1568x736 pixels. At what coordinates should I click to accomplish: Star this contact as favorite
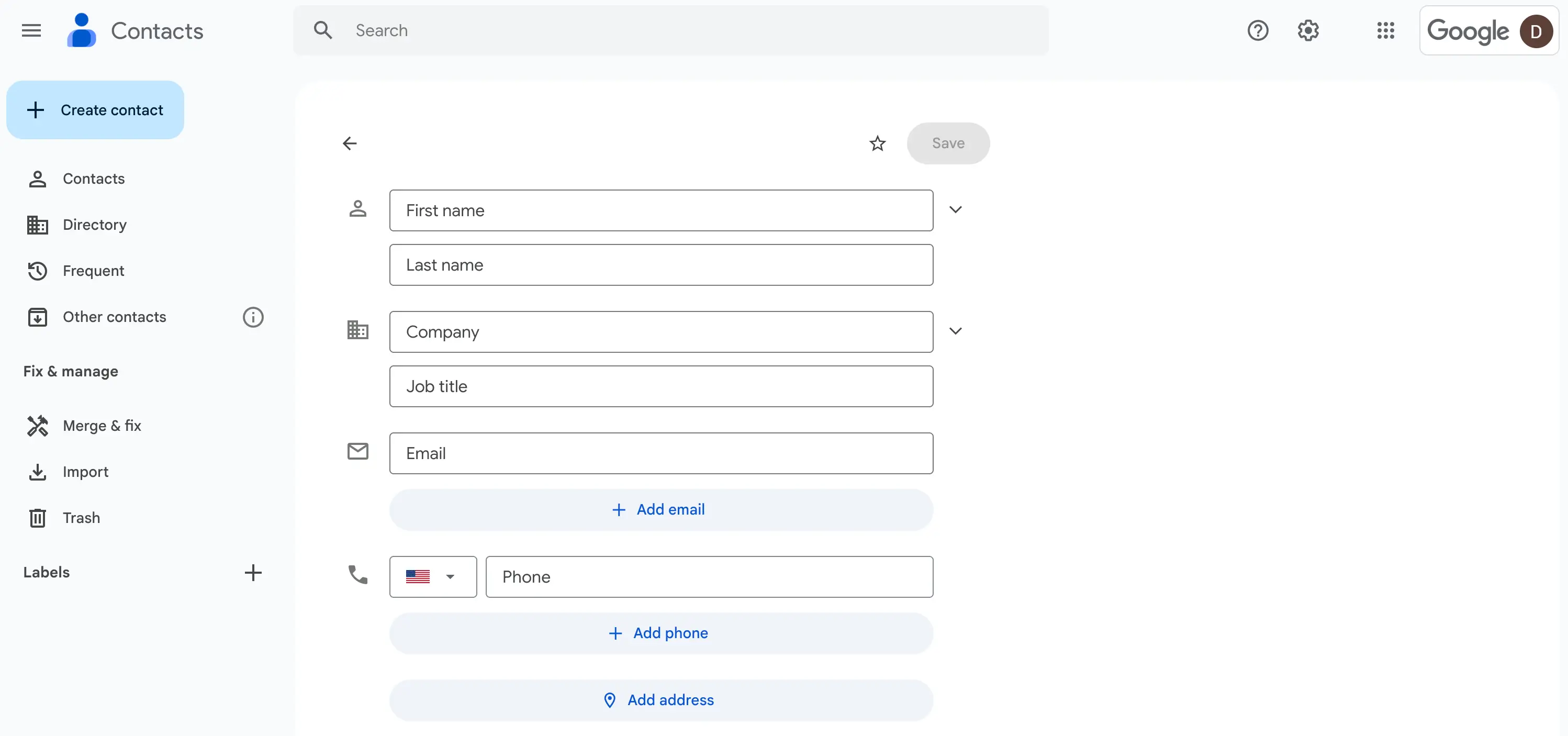click(x=877, y=143)
